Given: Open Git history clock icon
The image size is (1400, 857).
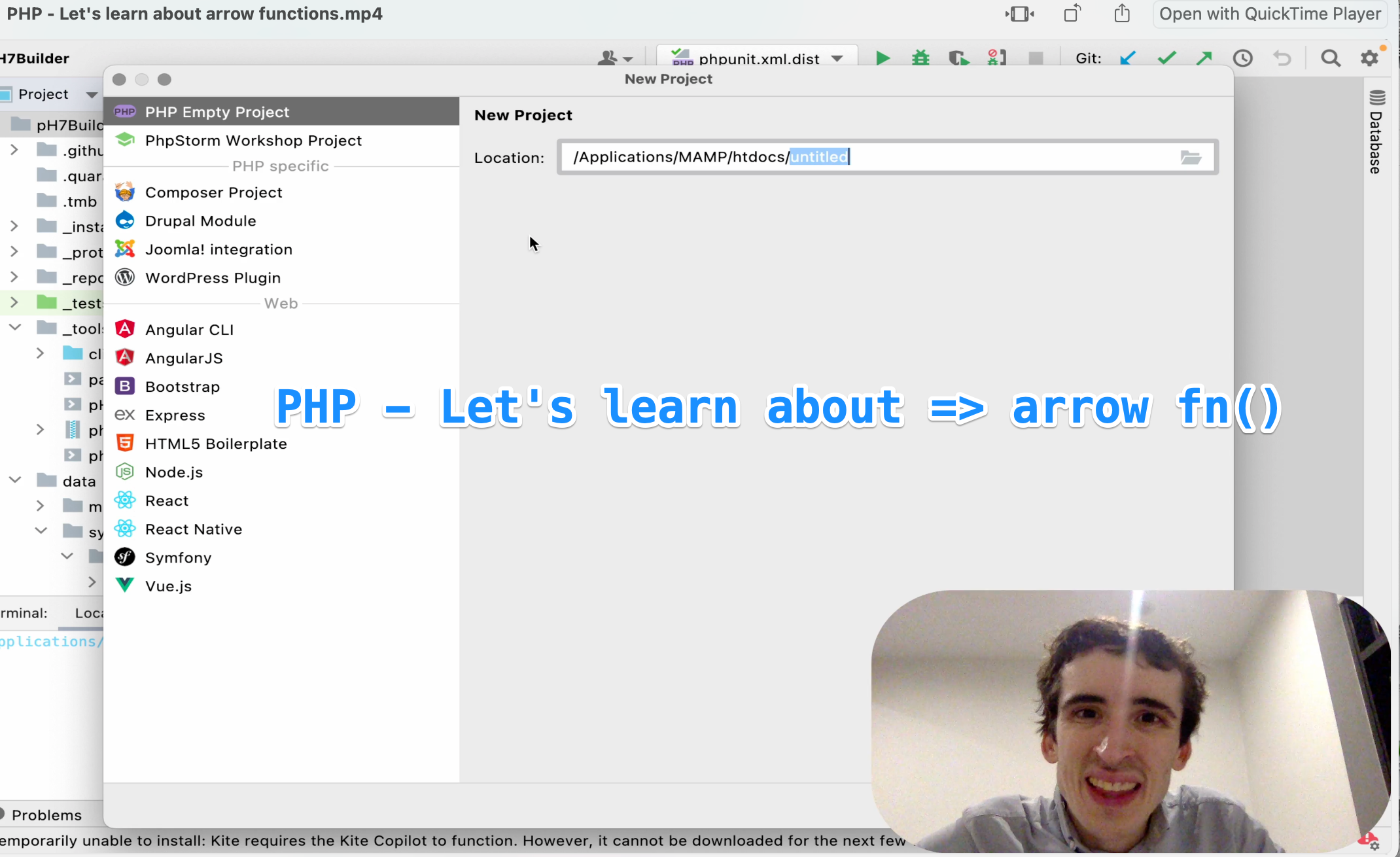Looking at the screenshot, I should [1243, 59].
